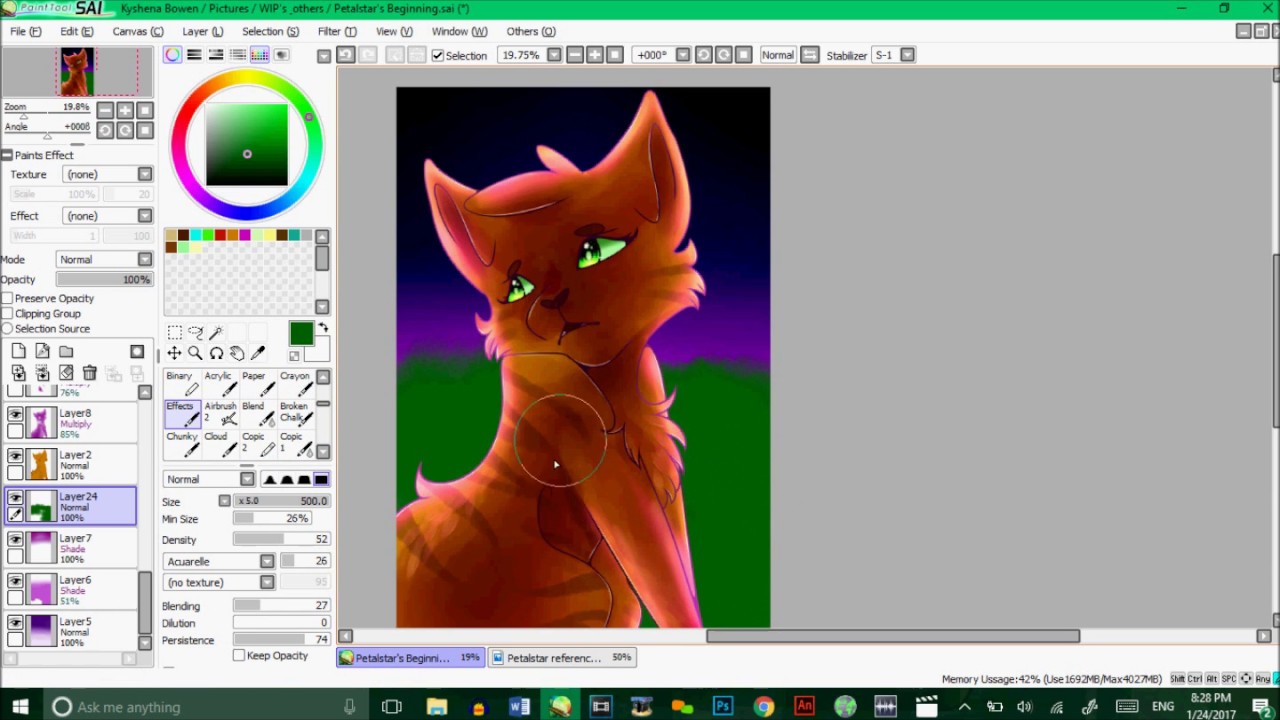Viewport: 1280px width, 720px height.
Task: Select the Lasso tool
Action: 195,333
